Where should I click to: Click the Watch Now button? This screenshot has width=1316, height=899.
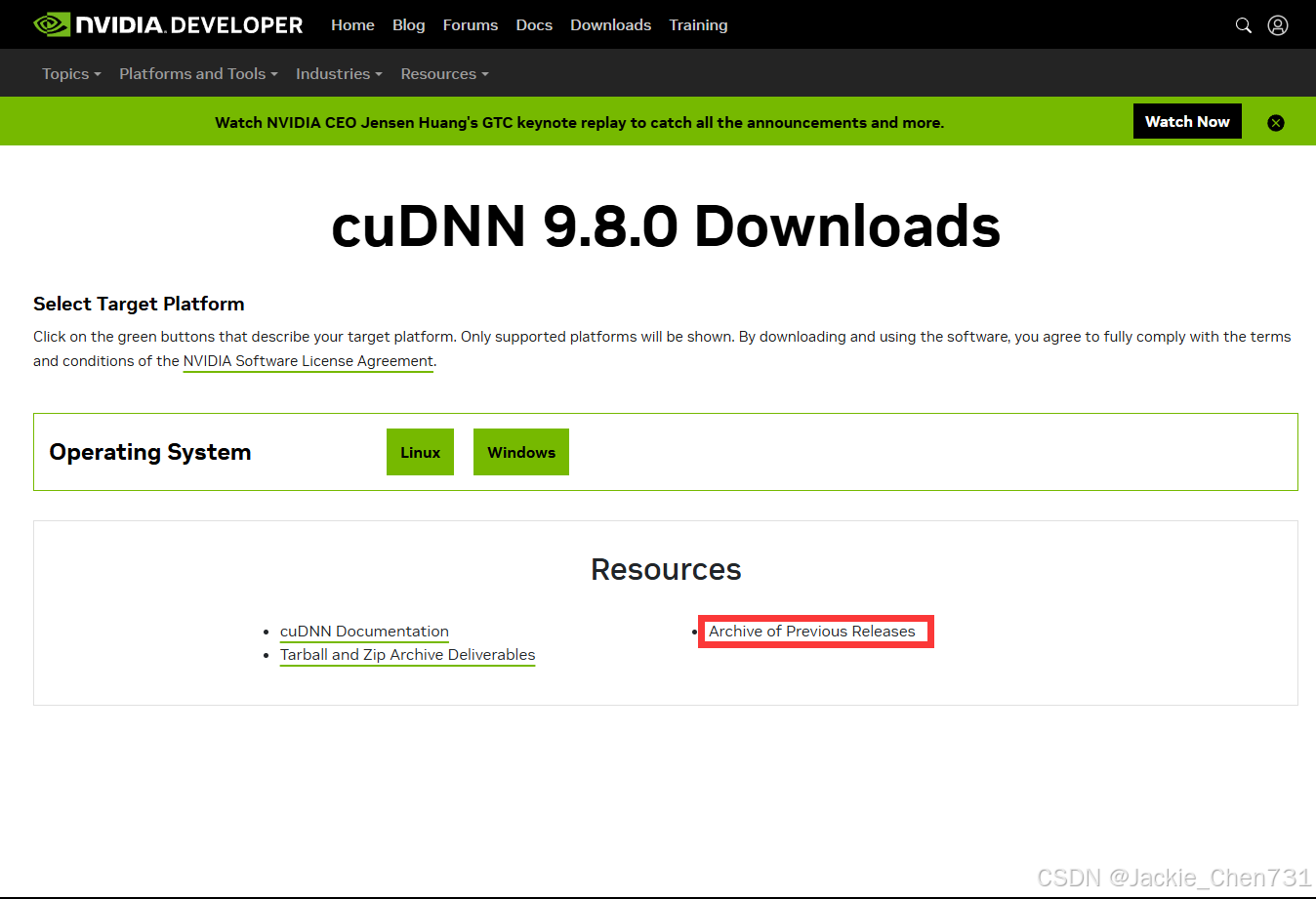pos(1187,121)
